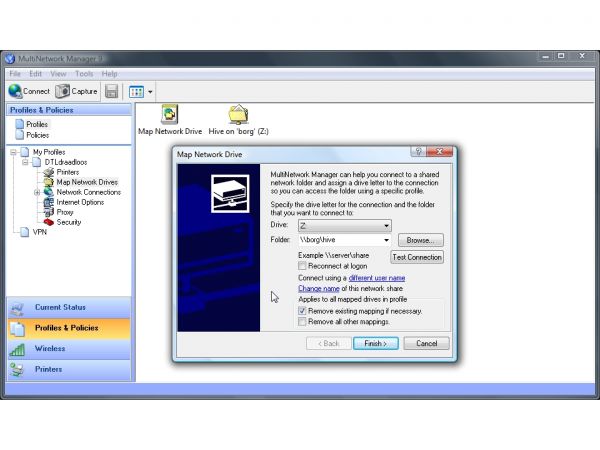Select Internet Options tree label

(80, 202)
